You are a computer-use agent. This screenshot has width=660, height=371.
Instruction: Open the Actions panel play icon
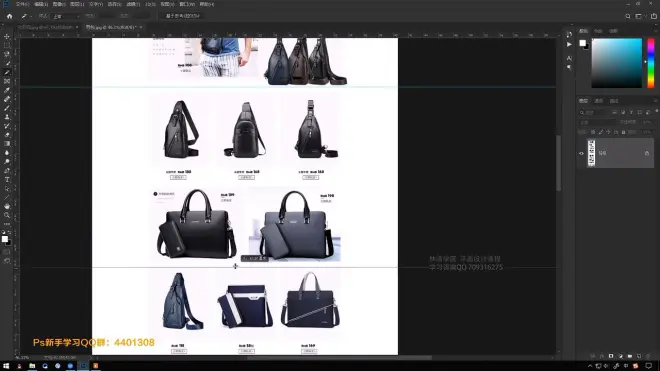click(x=569, y=44)
